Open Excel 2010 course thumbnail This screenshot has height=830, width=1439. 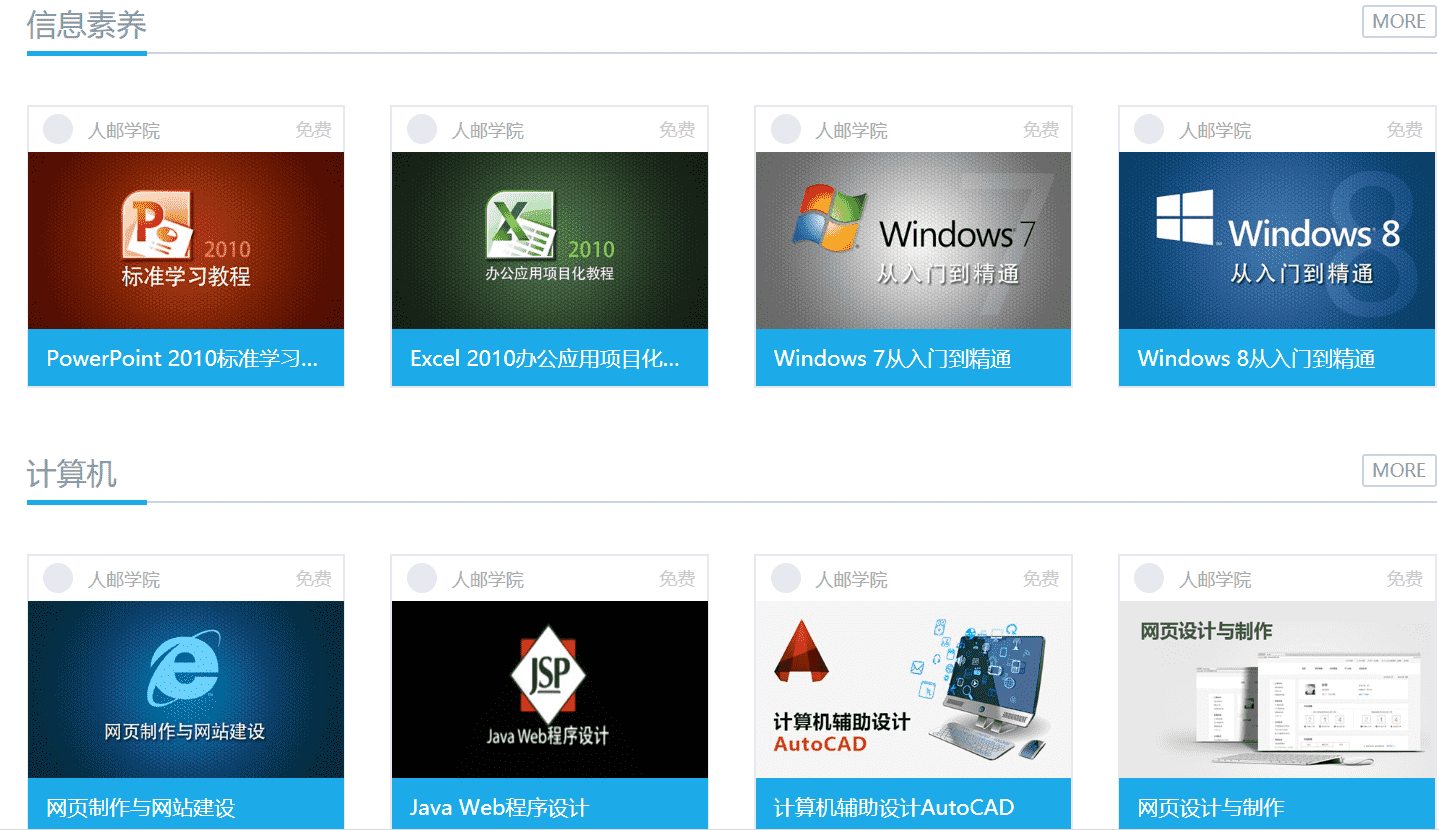pyautogui.click(x=550, y=240)
